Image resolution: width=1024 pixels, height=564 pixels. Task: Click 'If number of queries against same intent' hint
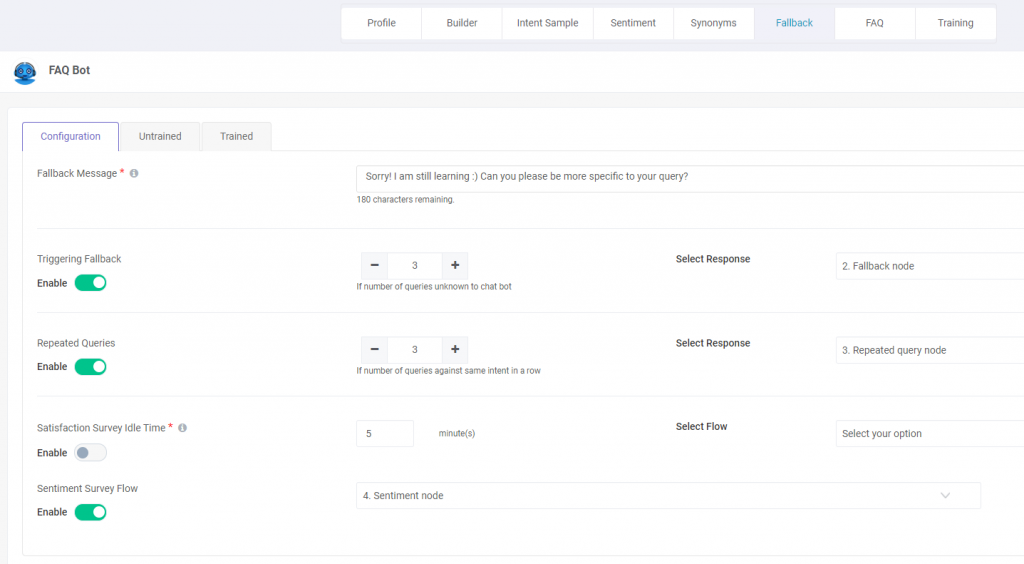pos(448,371)
